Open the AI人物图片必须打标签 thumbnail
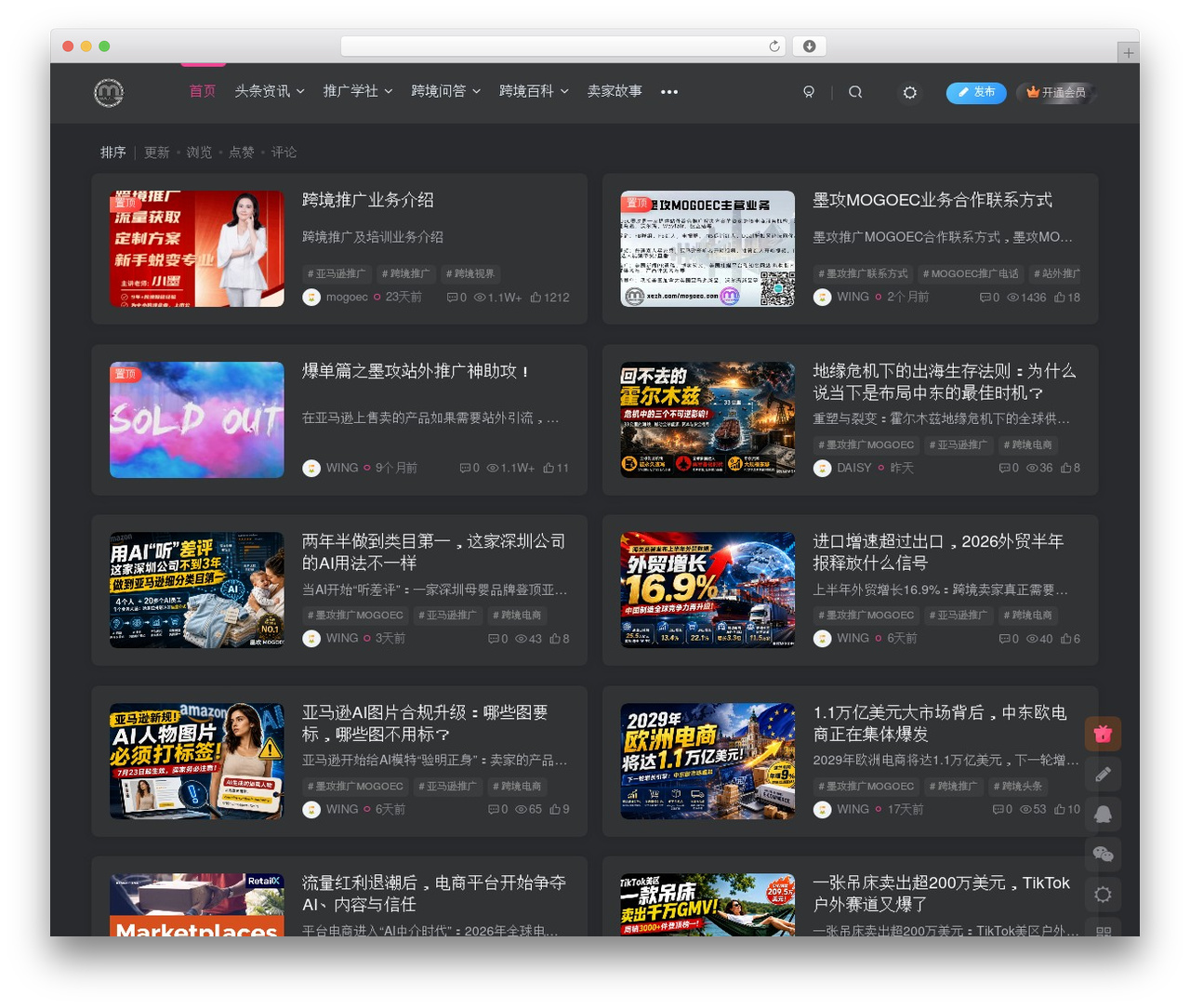This screenshot has height=1008, width=1190. 197,761
